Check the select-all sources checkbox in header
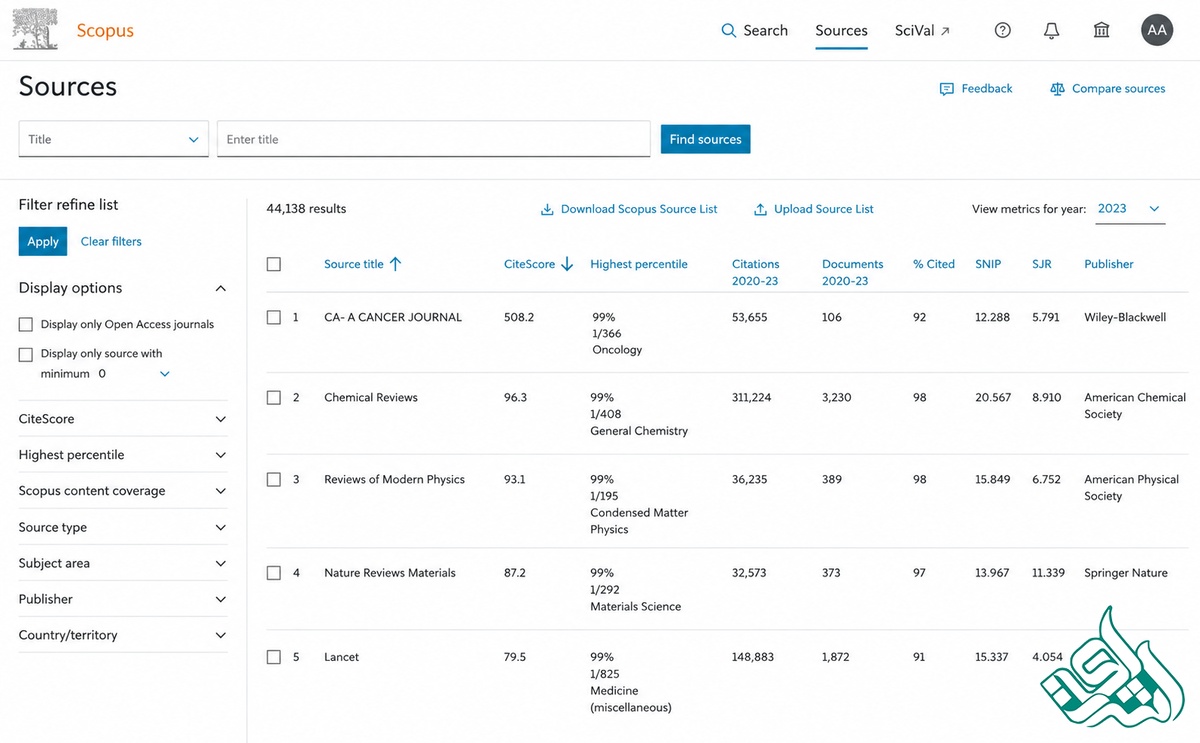 coord(274,264)
